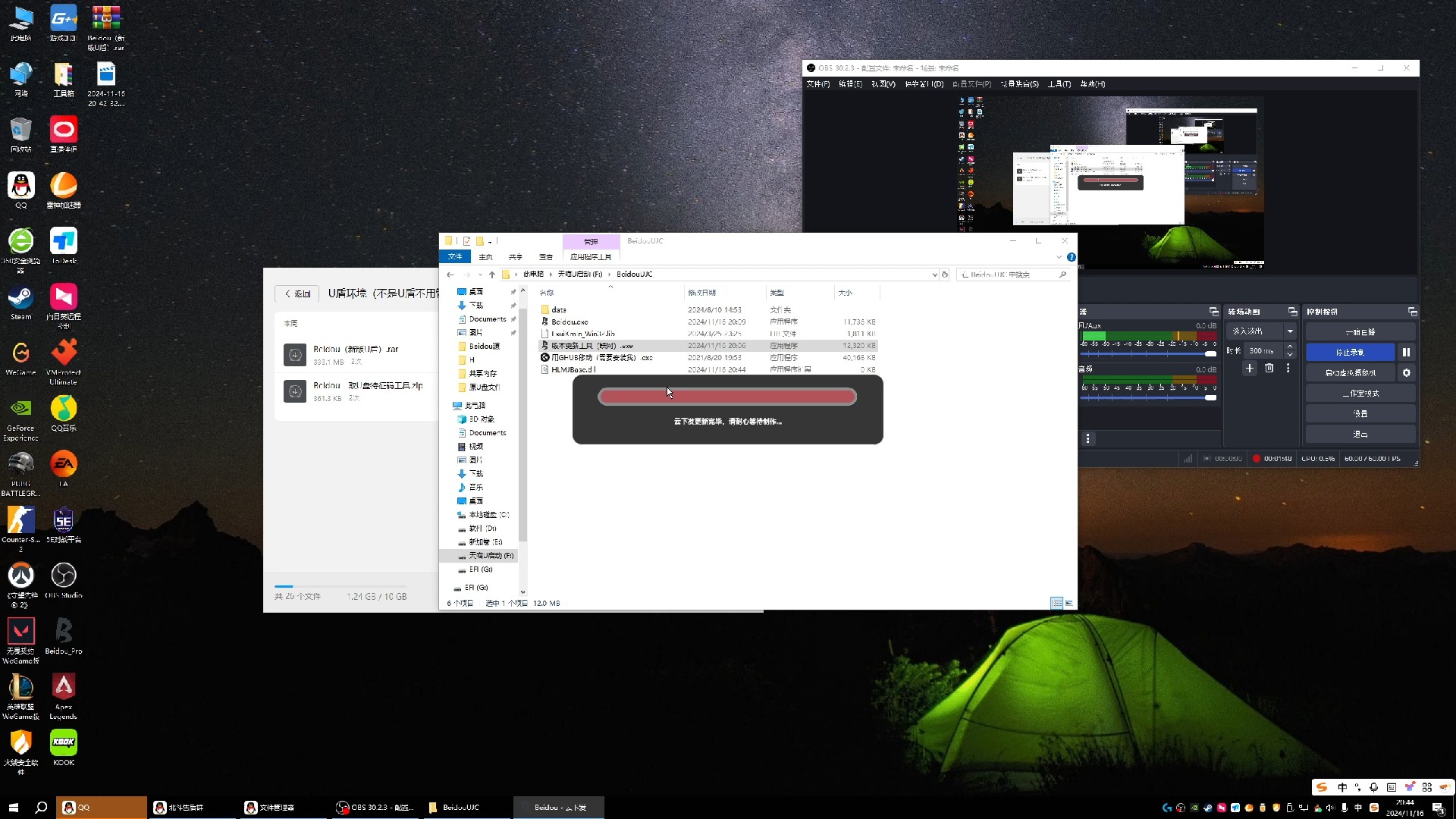Expand the Explorer ribbon chevron
The height and width of the screenshot is (819, 1456).
(x=1059, y=257)
